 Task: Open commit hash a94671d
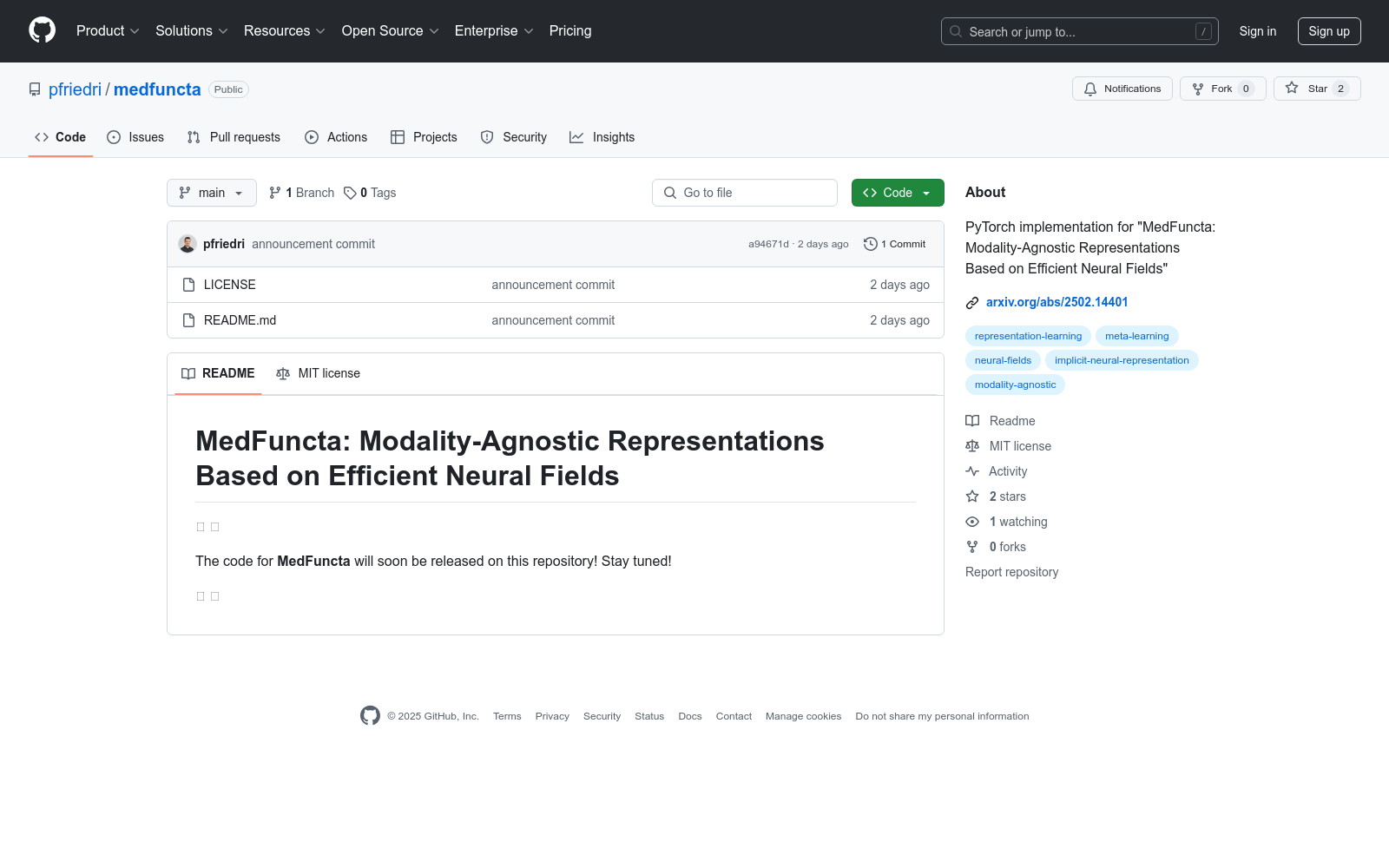click(768, 244)
